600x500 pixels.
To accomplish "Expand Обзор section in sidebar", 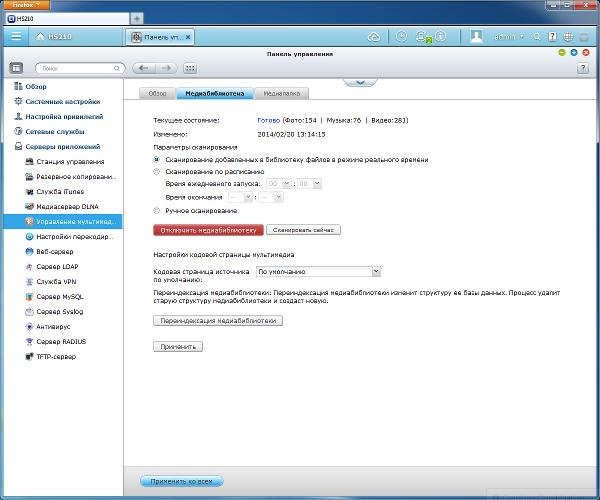I will [30, 86].
